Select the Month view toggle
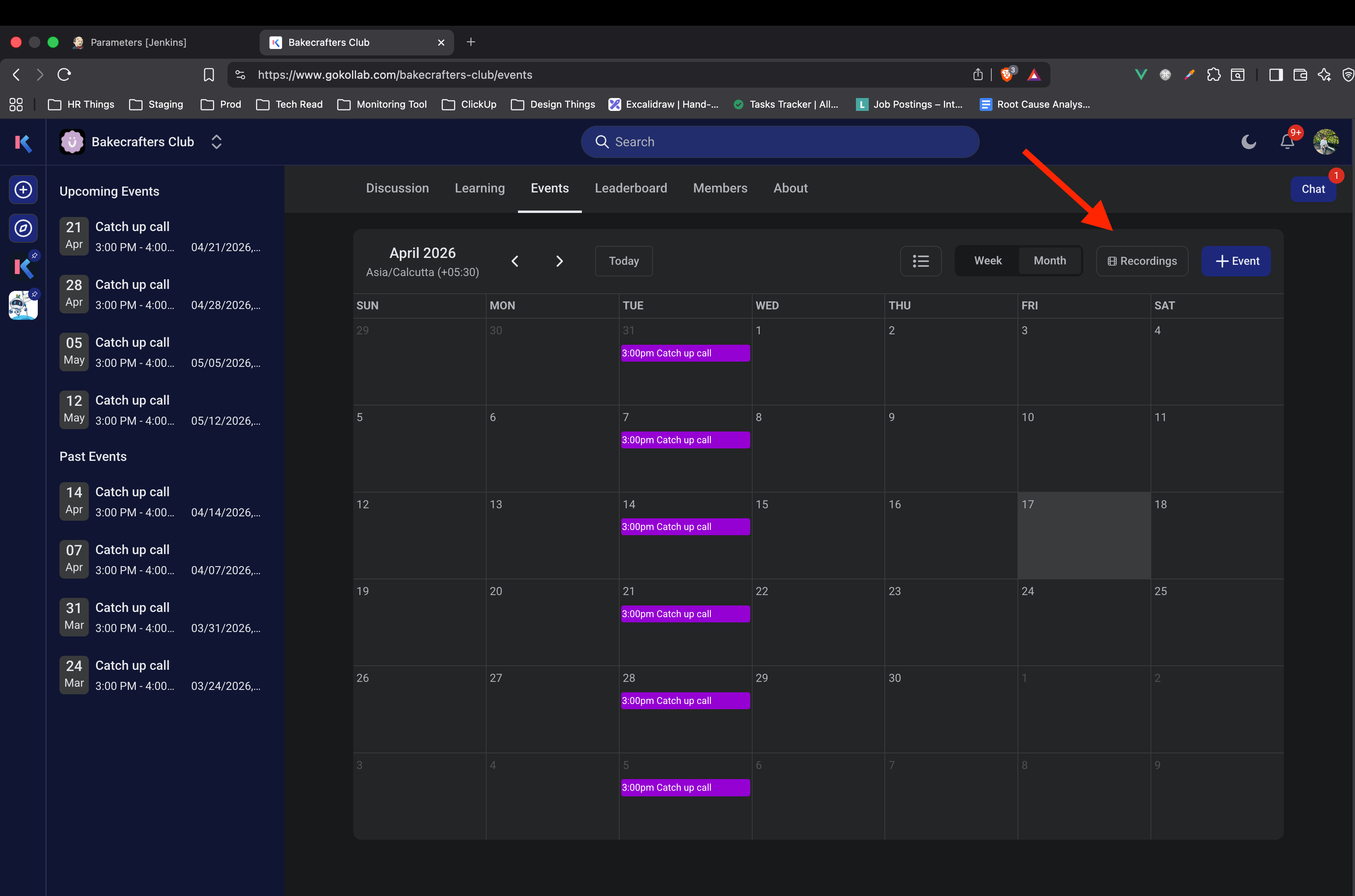Viewport: 1355px width, 896px height. (x=1049, y=261)
